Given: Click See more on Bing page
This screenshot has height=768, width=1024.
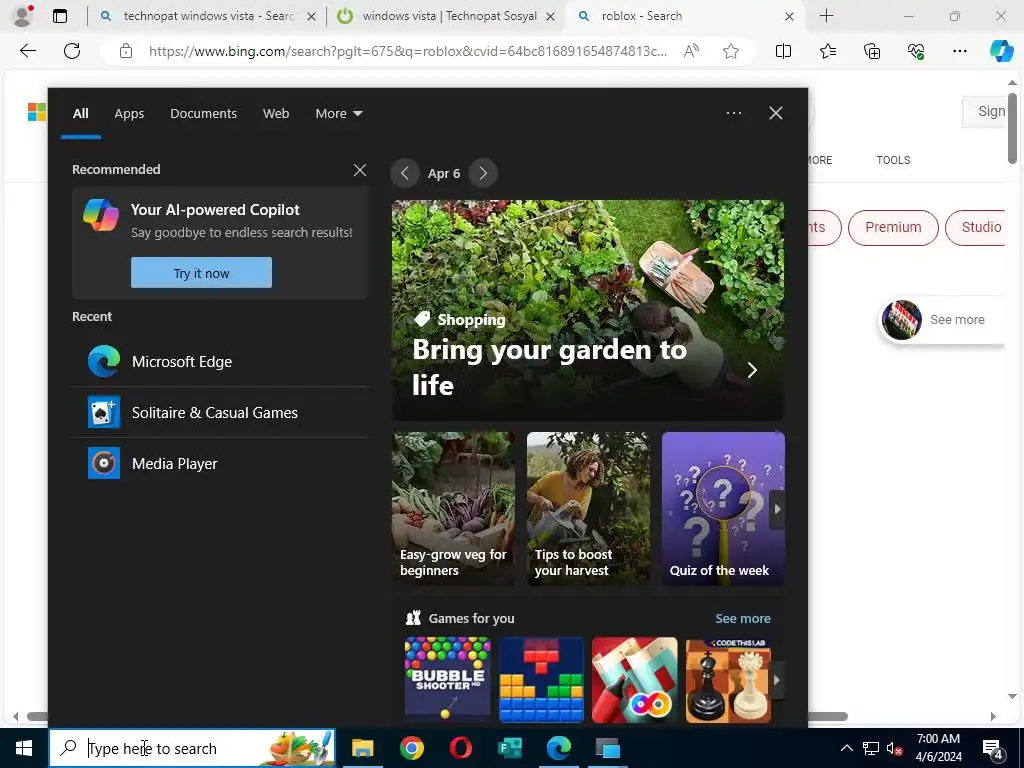Looking at the screenshot, I should [941, 320].
